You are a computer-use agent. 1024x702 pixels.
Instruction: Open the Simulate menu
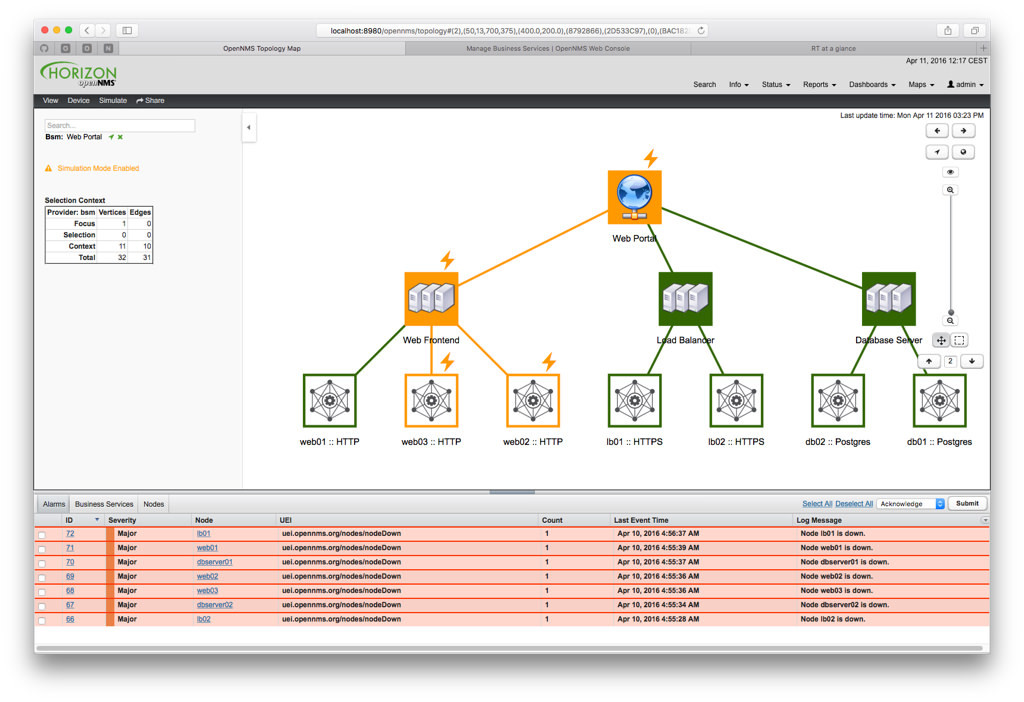tap(113, 101)
